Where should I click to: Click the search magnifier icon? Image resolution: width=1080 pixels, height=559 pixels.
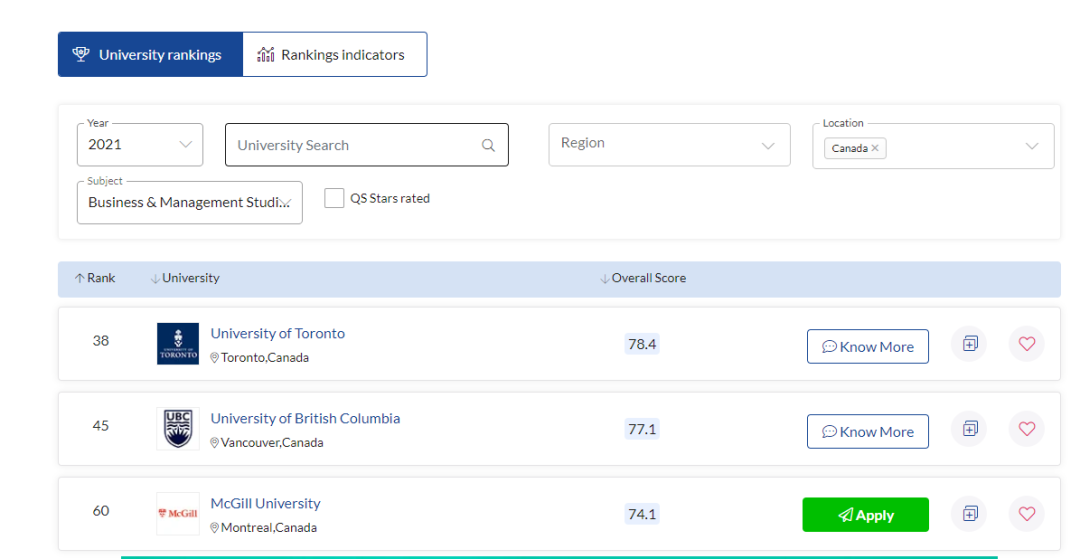[x=488, y=145]
